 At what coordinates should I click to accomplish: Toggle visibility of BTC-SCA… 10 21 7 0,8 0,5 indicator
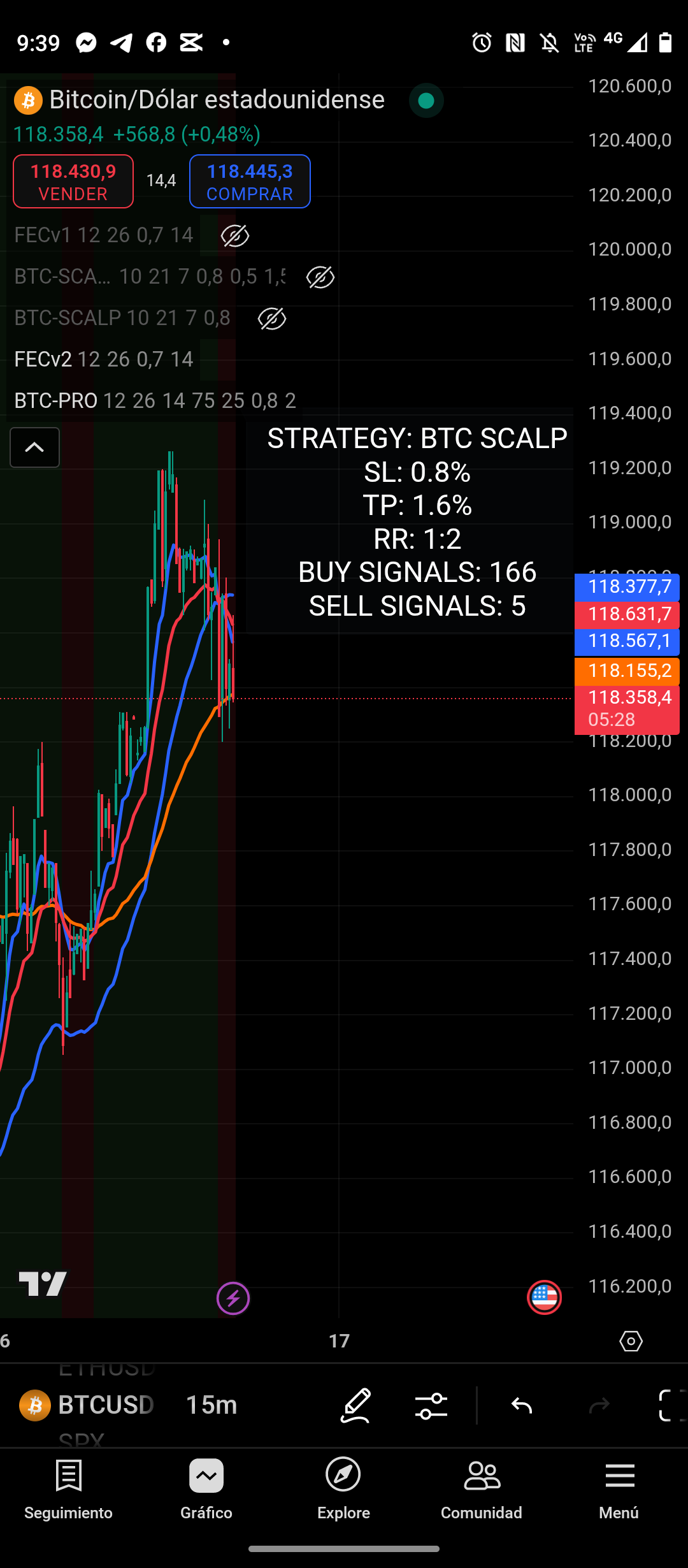tap(320, 277)
